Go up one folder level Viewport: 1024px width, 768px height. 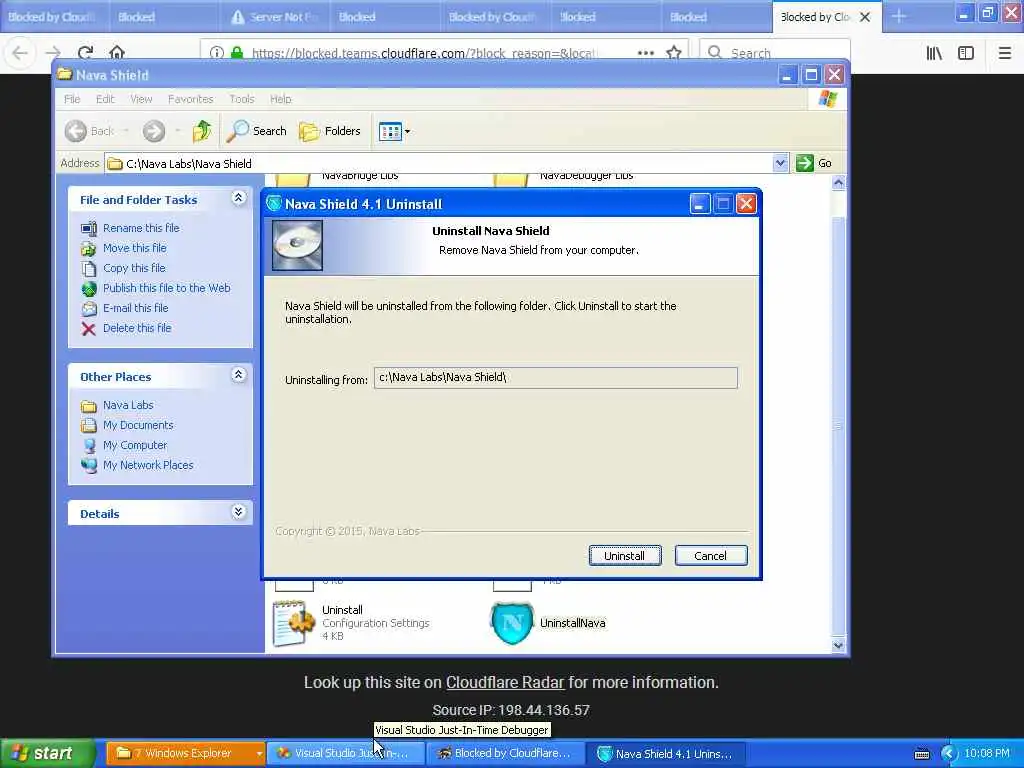point(202,131)
